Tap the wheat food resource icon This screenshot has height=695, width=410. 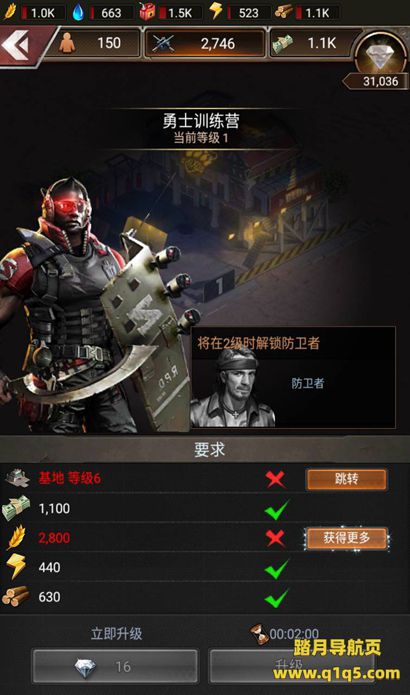coord(10,12)
